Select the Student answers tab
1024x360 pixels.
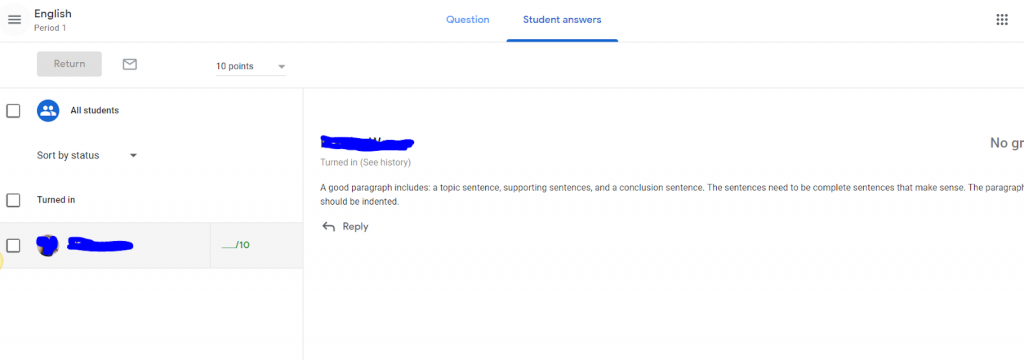pyautogui.click(x=562, y=20)
